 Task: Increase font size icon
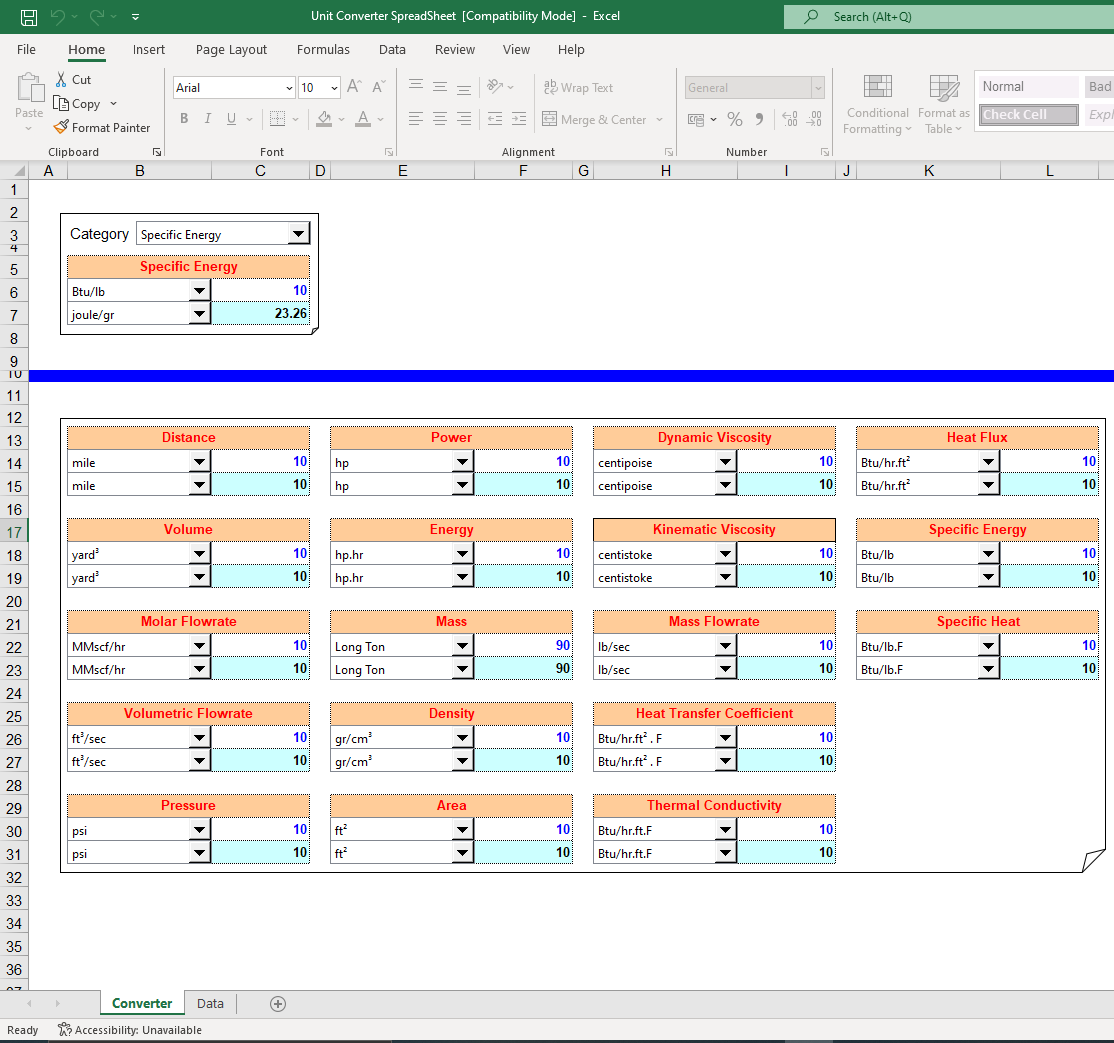[354, 87]
